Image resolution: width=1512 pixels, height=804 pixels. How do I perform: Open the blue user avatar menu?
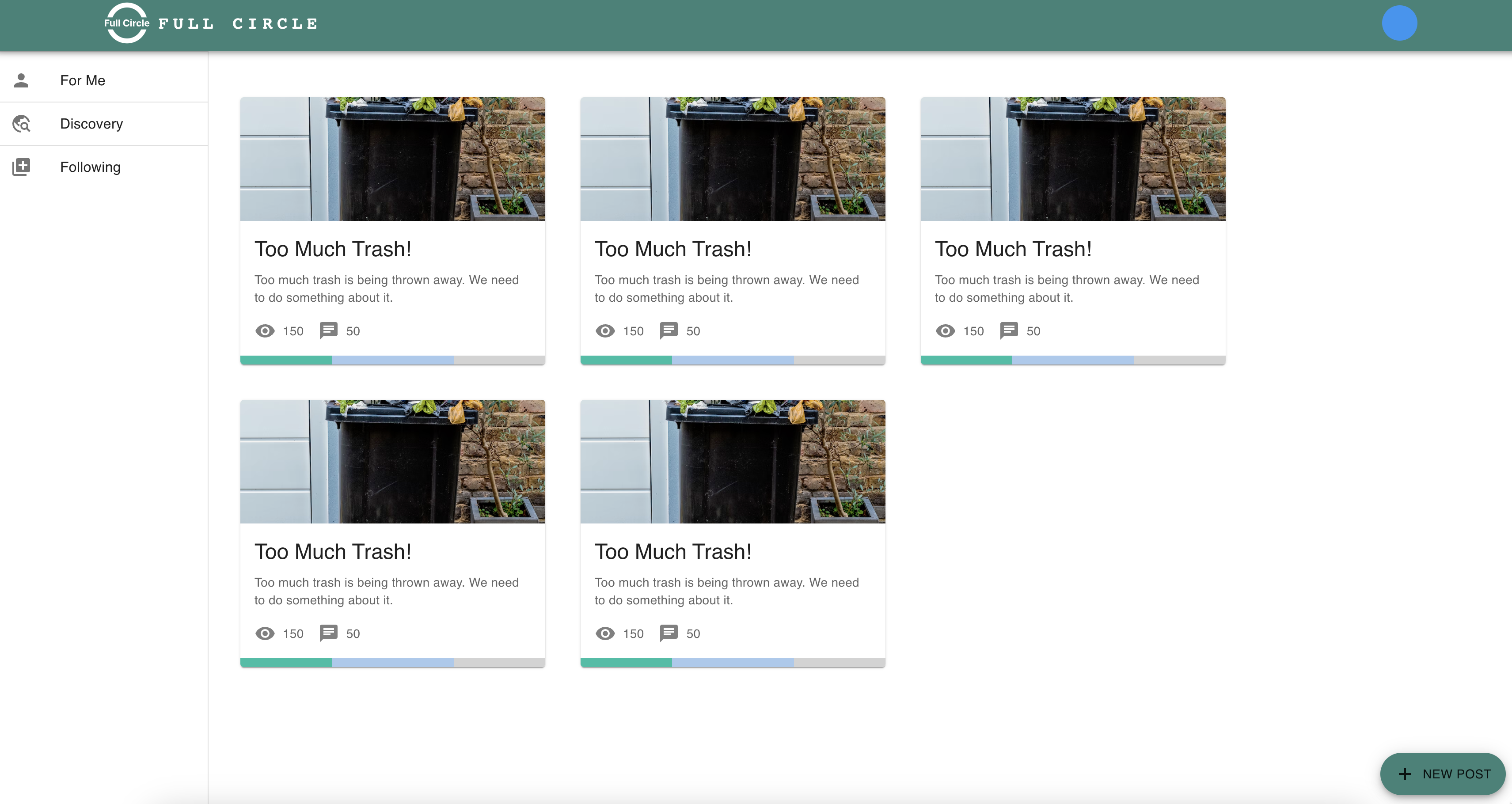click(1399, 23)
